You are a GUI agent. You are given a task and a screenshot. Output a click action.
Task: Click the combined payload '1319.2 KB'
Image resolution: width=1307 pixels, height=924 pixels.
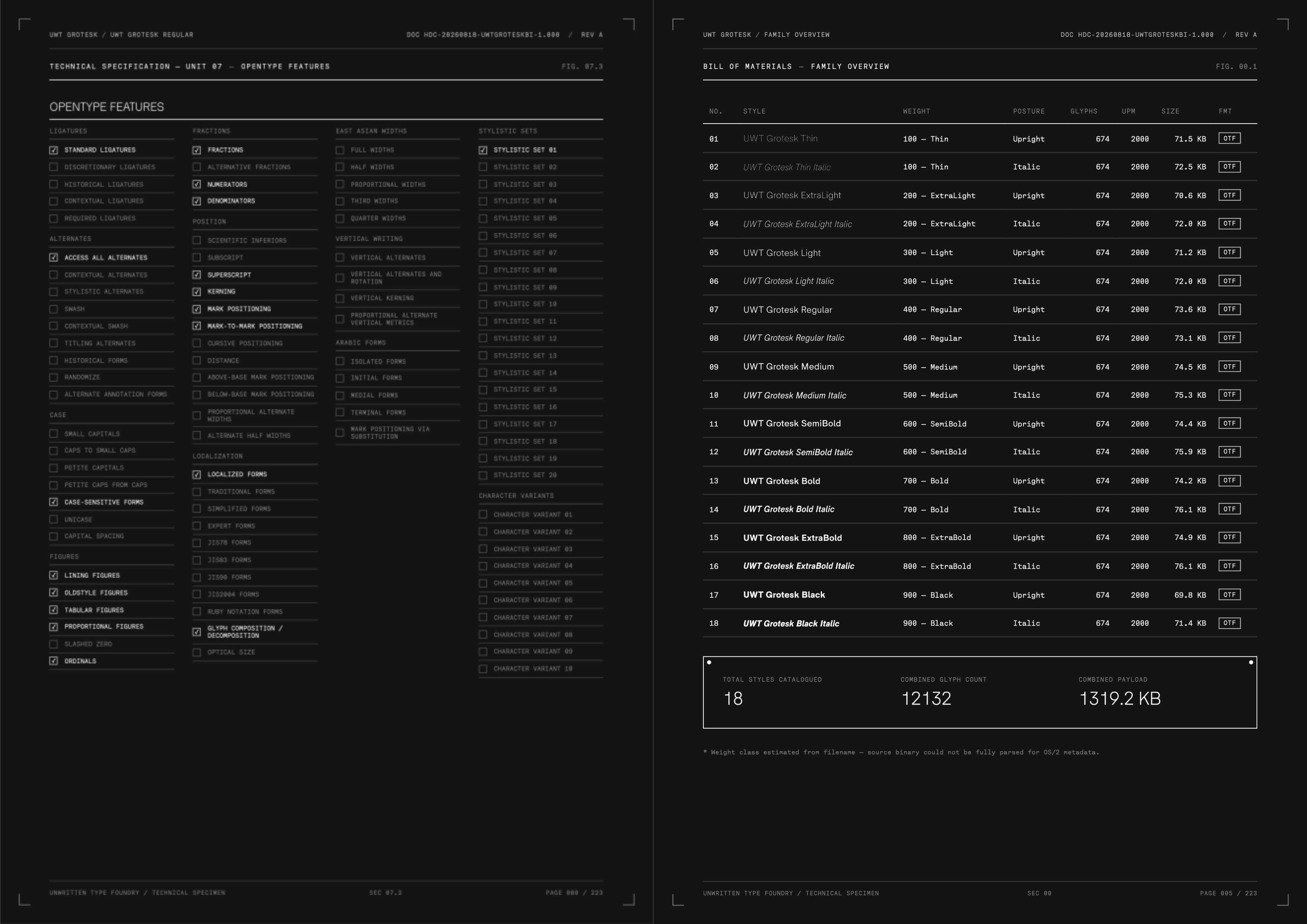1120,699
